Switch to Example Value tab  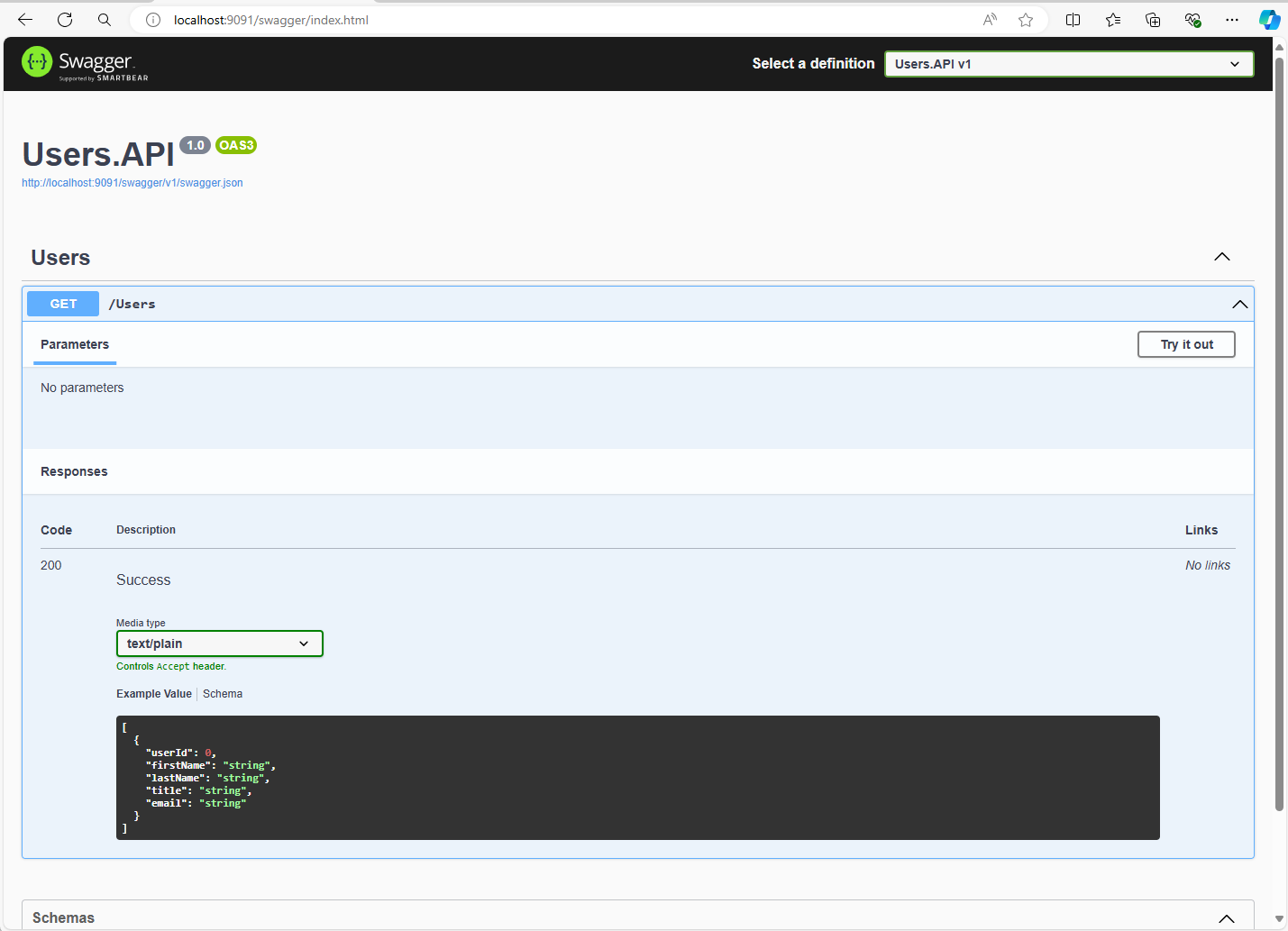(x=154, y=694)
